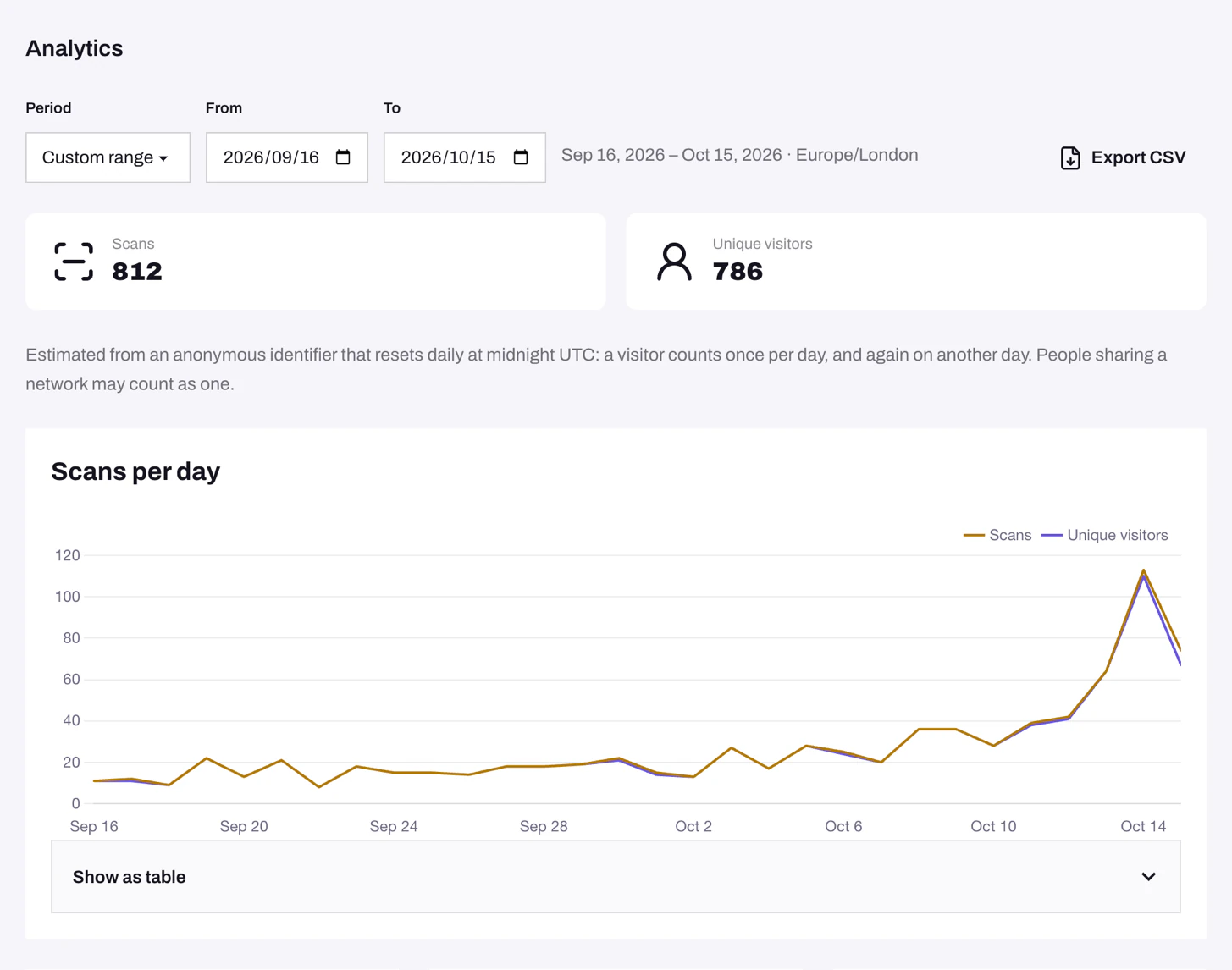Click the From date field 2026/09/16

286,157
